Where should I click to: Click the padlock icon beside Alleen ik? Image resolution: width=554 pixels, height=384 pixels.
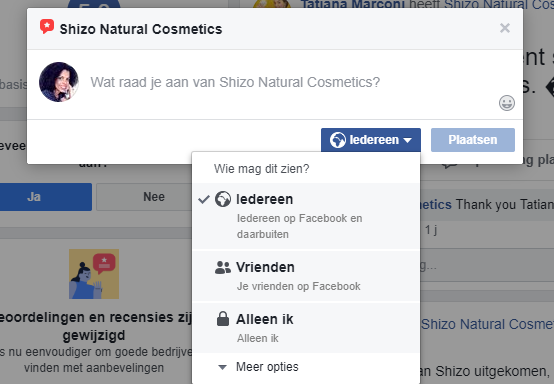223,319
